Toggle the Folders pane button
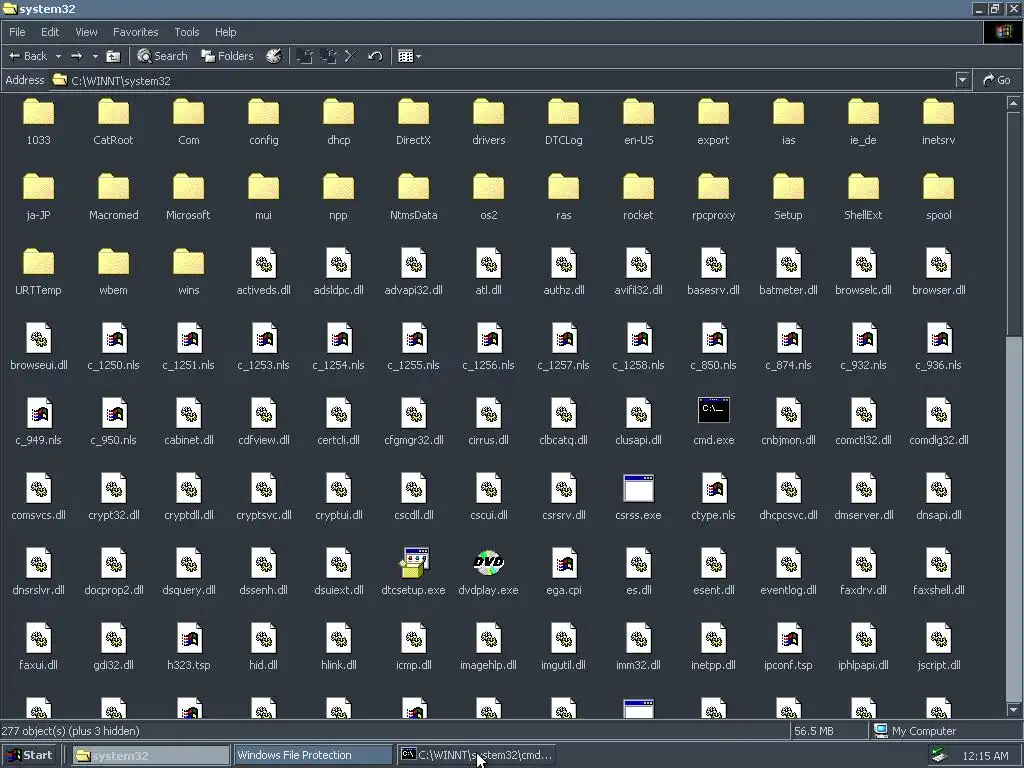The image size is (1024, 768). [x=227, y=56]
